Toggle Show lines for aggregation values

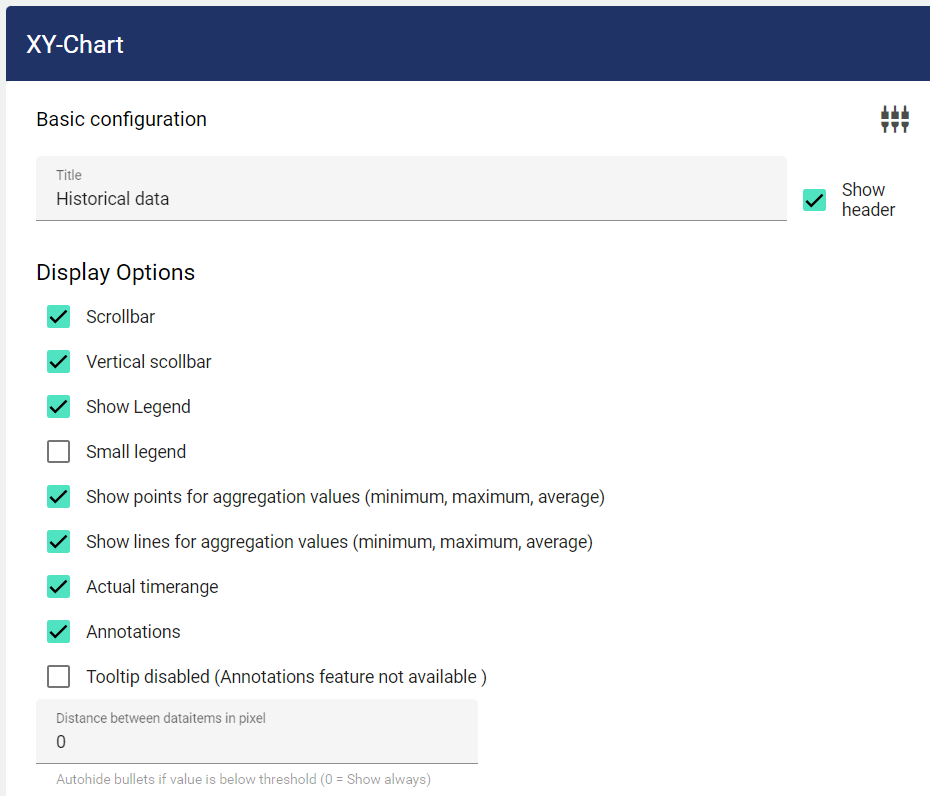59,542
